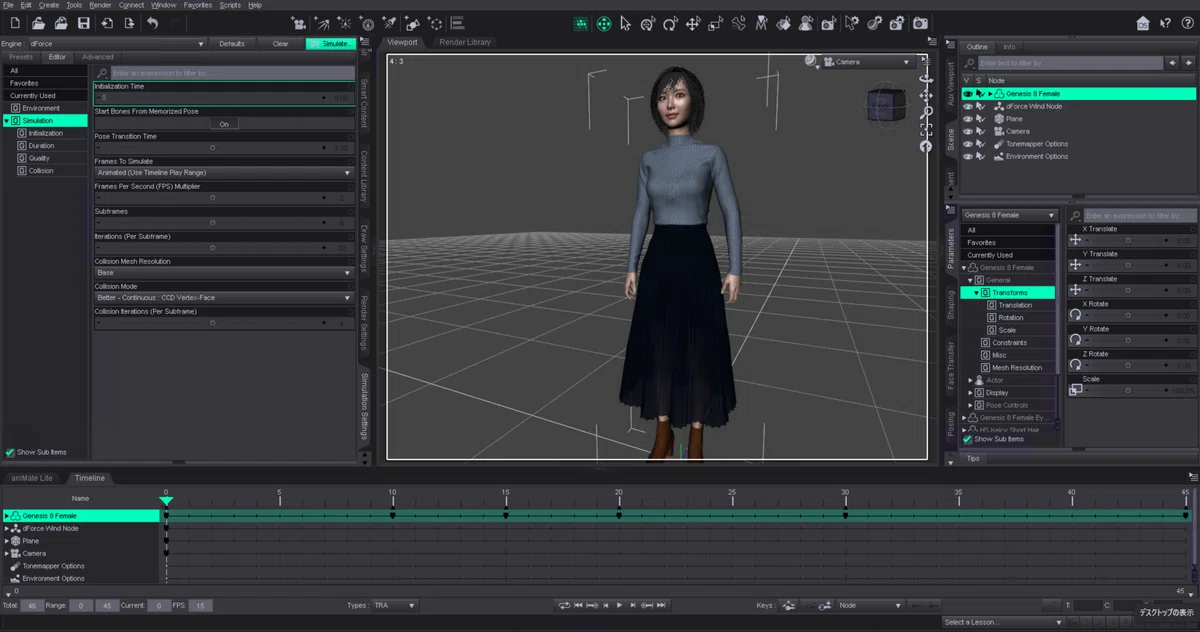Select the Translate tool
Viewport: 1200px width, 632px height.
[x=693, y=23]
